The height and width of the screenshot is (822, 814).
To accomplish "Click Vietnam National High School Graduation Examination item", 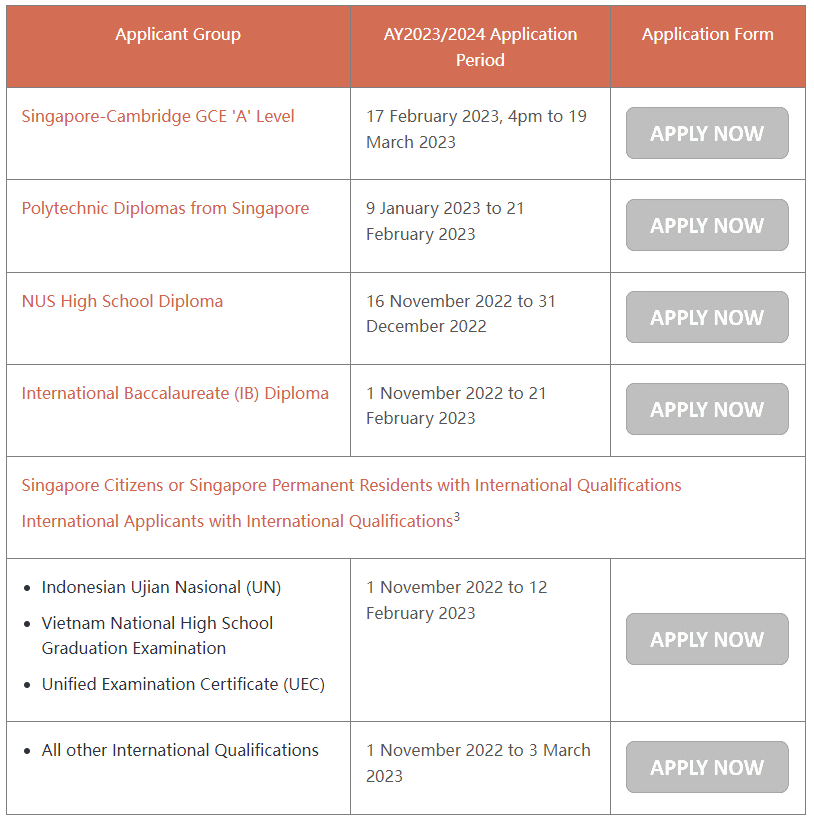I will pyautogui.click(x=157, y=635).
